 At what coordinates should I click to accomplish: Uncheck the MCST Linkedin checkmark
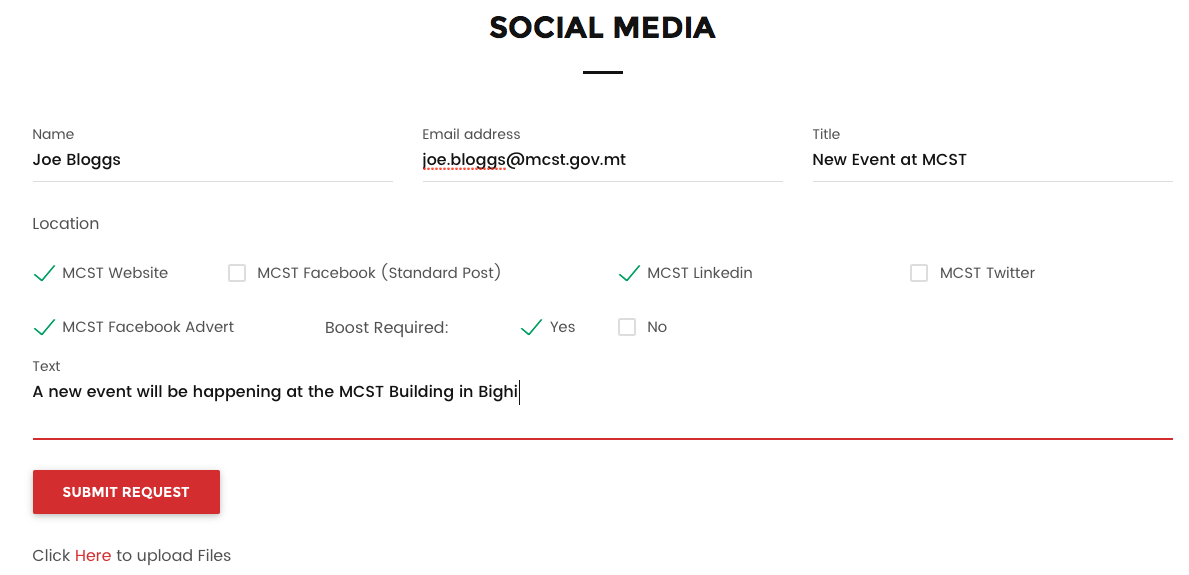pyautogui.click(x=629, y=273)
